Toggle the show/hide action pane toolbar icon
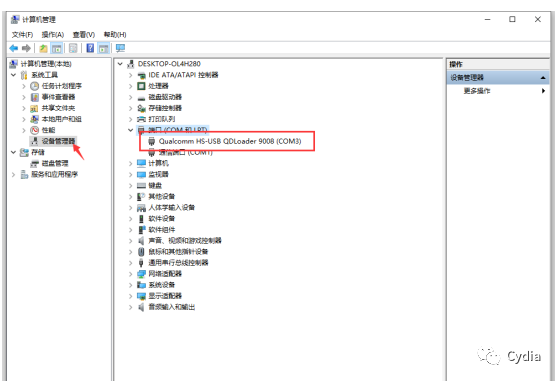 pos(104,48)
